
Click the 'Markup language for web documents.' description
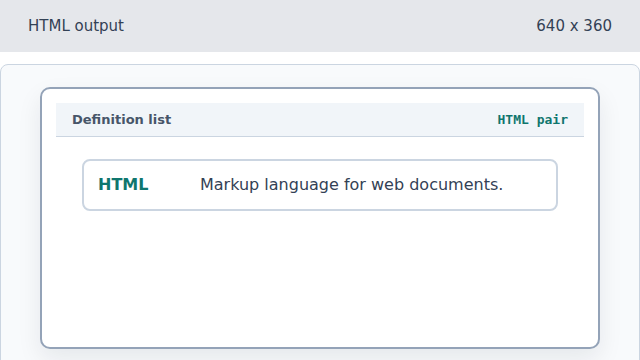pyautogui.click(x=351, y=184)
